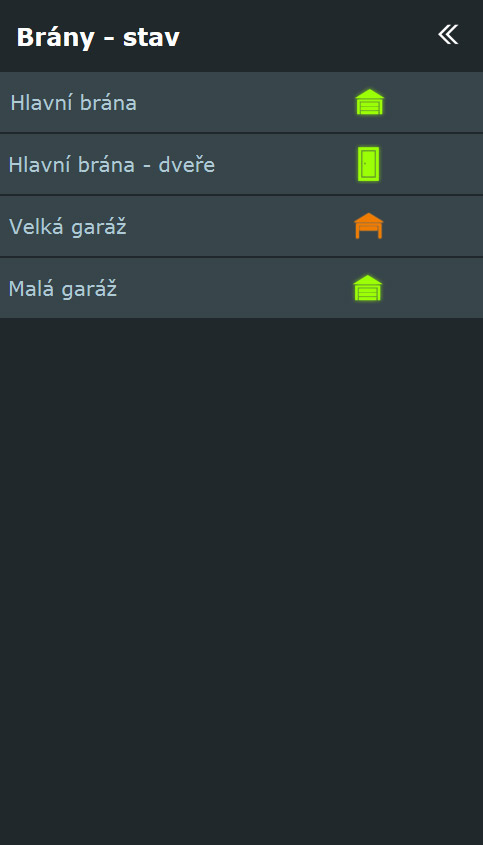483x845 pixels.
Task: Toggle Velká garáž state via its orange icon
Action: (x=369, y=226)
